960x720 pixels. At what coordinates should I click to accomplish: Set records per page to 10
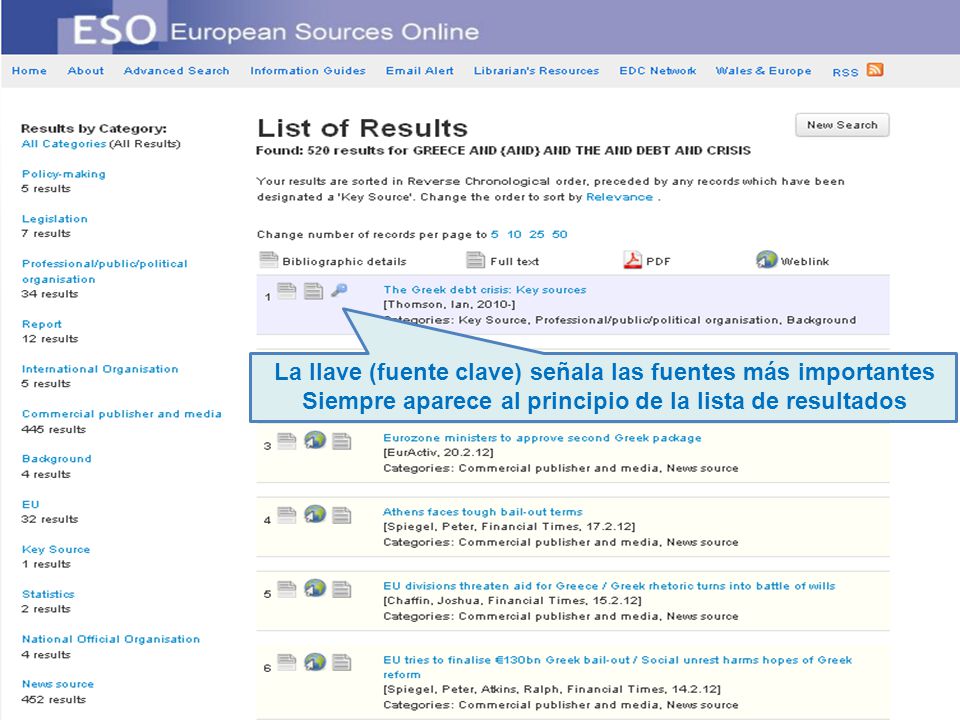click(x=514, y=234)
